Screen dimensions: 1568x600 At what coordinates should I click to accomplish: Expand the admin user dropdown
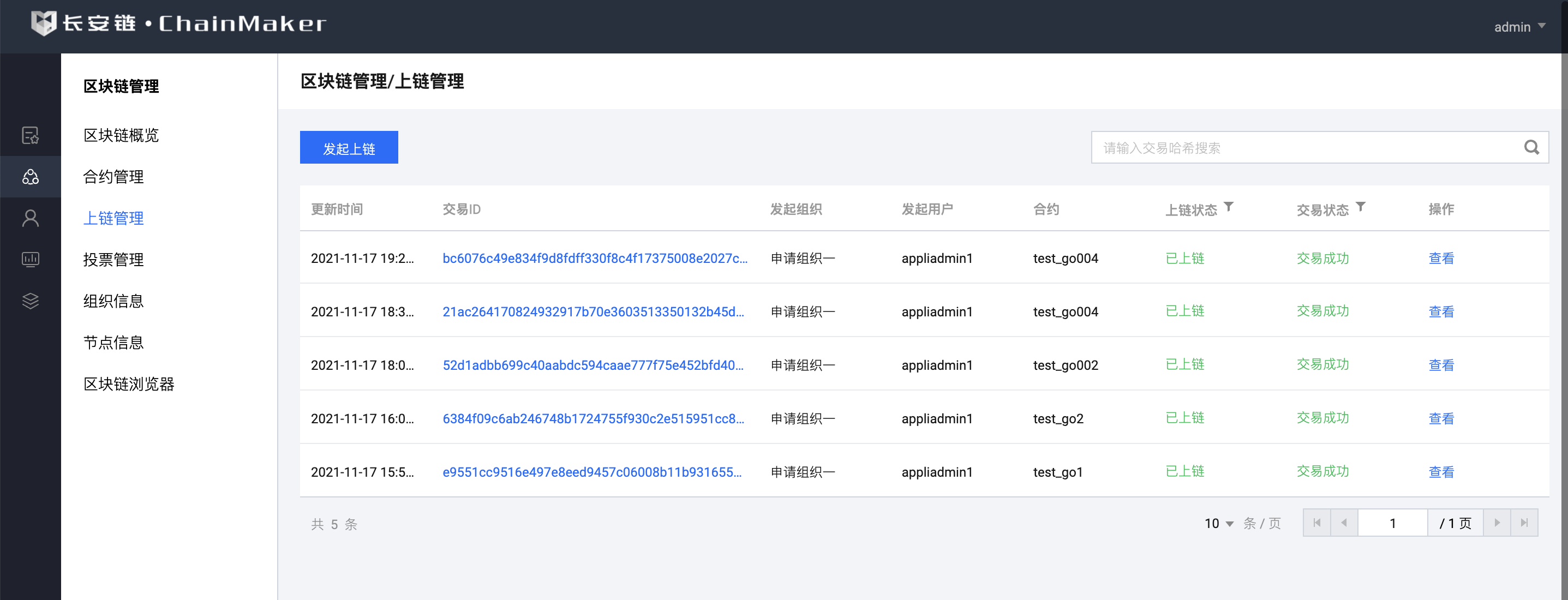(1519, 27)
